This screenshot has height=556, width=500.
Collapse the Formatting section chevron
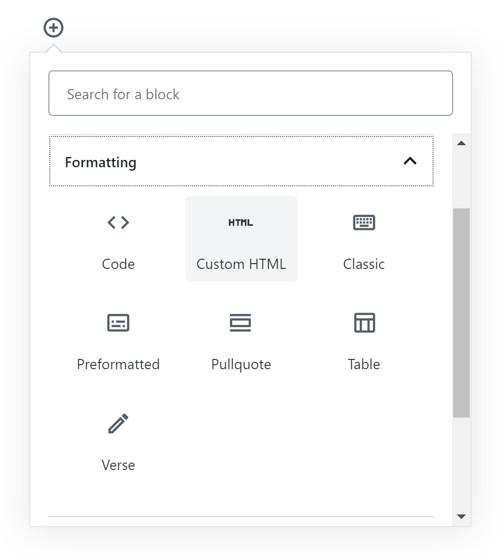tap(410, 161)
